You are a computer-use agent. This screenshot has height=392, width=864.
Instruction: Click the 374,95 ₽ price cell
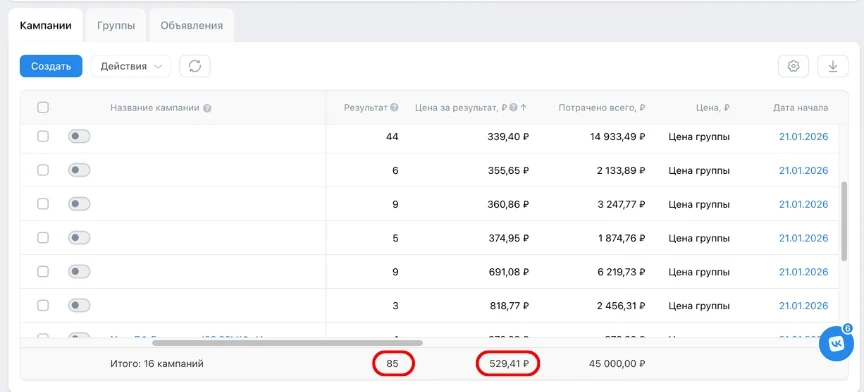click(x=509, y=238)
